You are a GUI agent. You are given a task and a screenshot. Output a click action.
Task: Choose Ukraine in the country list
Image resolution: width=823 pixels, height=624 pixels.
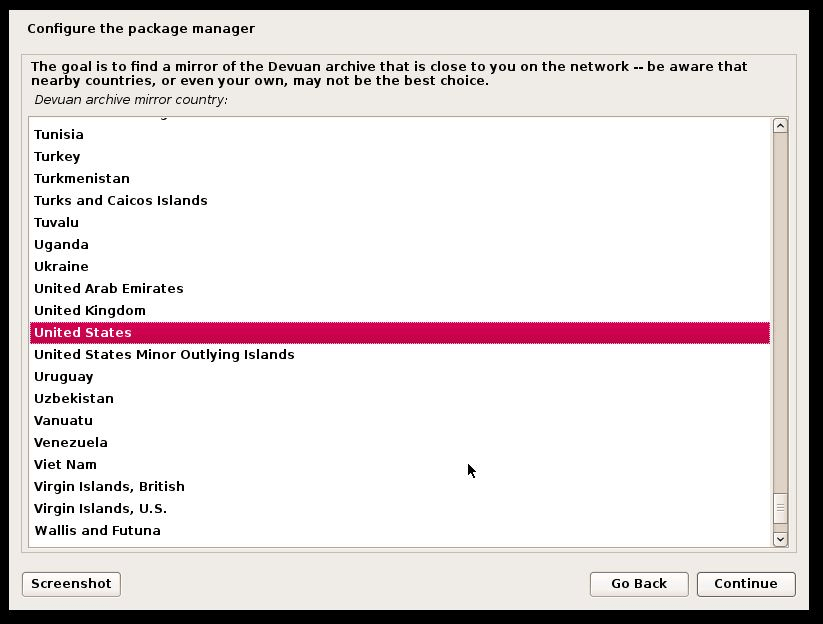click(x=63, y=266)
